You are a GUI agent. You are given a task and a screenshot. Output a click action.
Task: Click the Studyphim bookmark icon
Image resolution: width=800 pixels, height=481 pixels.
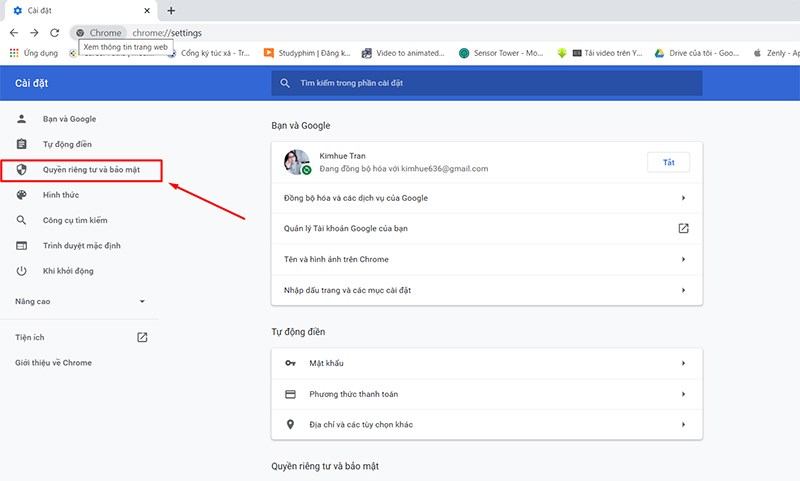269,53
